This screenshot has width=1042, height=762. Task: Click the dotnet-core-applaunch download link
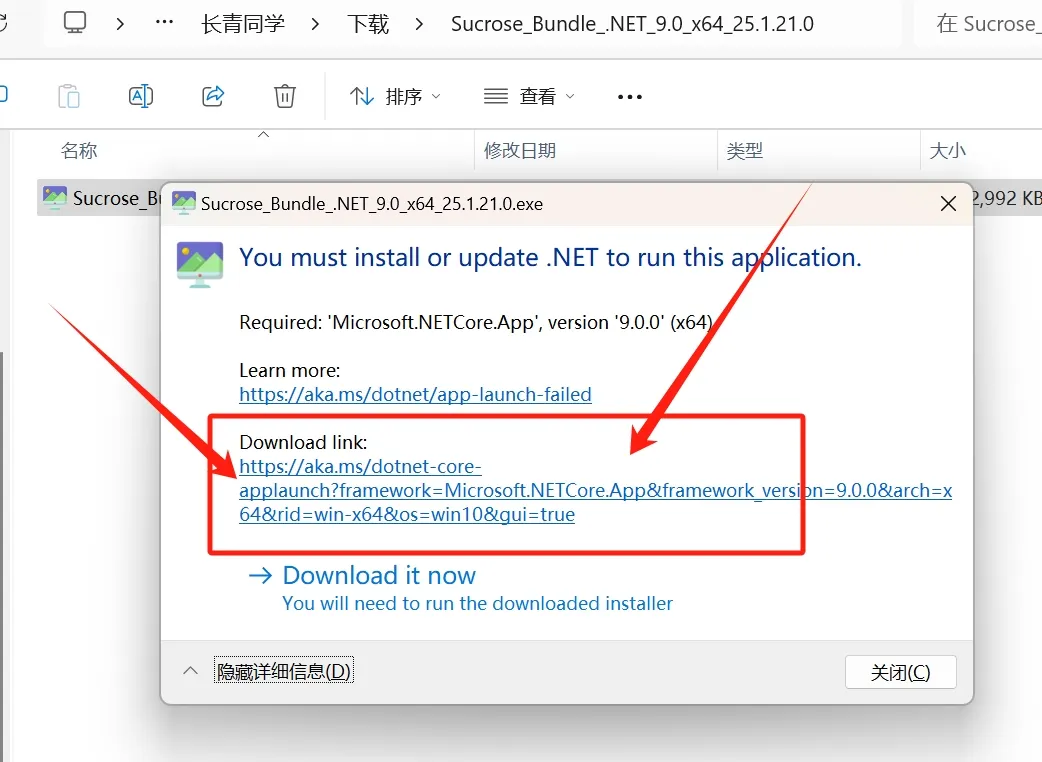[x=500, y=491]
